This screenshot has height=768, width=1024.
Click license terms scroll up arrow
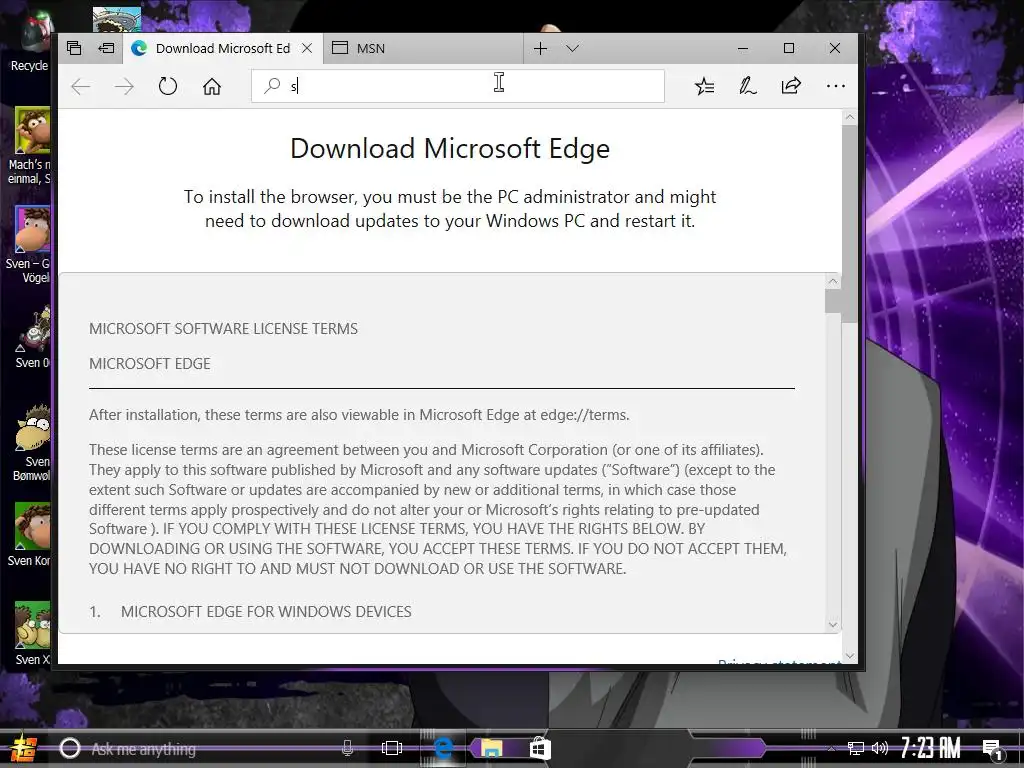[833, 281]
